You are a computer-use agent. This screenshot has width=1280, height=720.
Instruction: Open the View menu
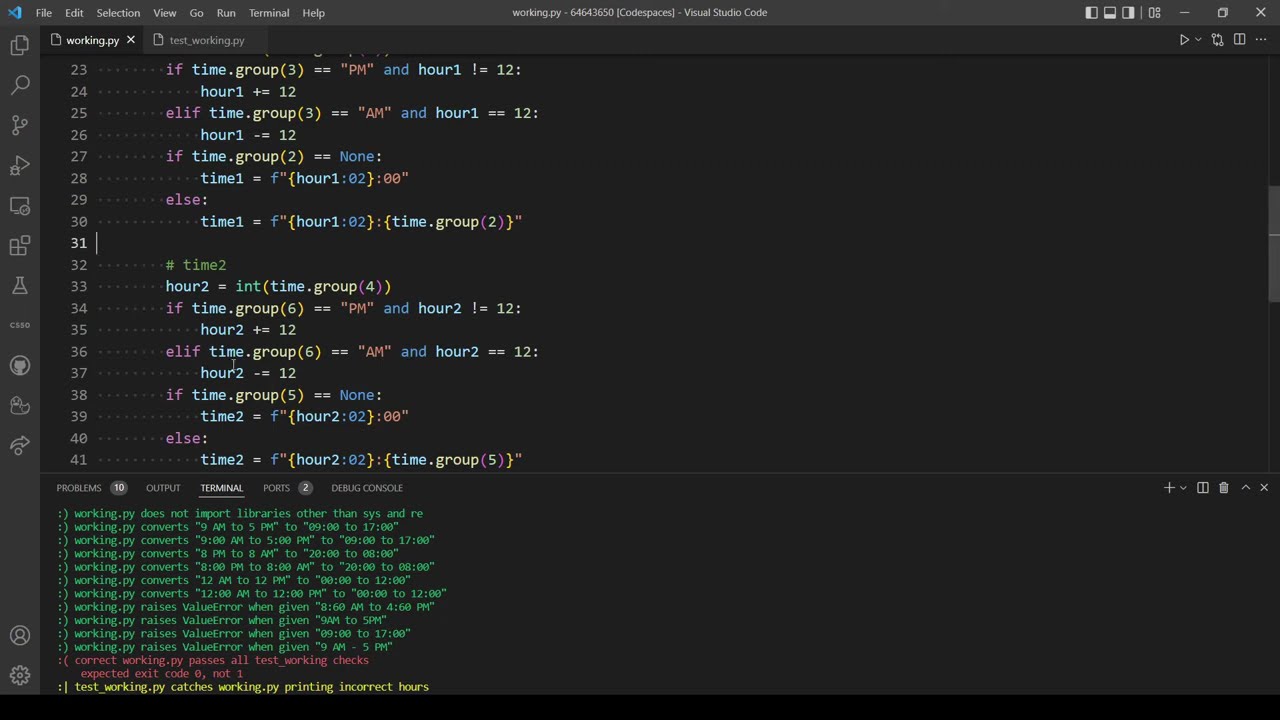[x=165, y=13]
